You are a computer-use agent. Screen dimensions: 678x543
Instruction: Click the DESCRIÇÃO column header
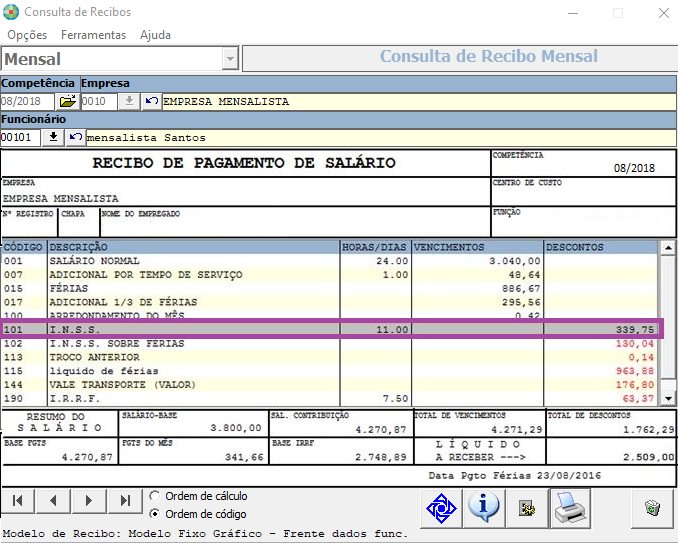(x=194, y=247)
